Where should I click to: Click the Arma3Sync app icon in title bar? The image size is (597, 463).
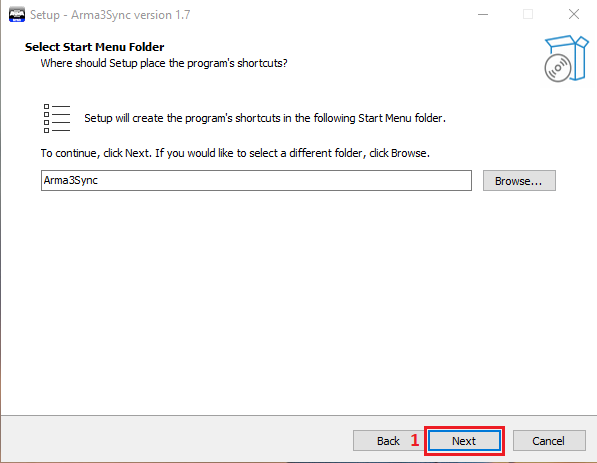click(17, 14)
